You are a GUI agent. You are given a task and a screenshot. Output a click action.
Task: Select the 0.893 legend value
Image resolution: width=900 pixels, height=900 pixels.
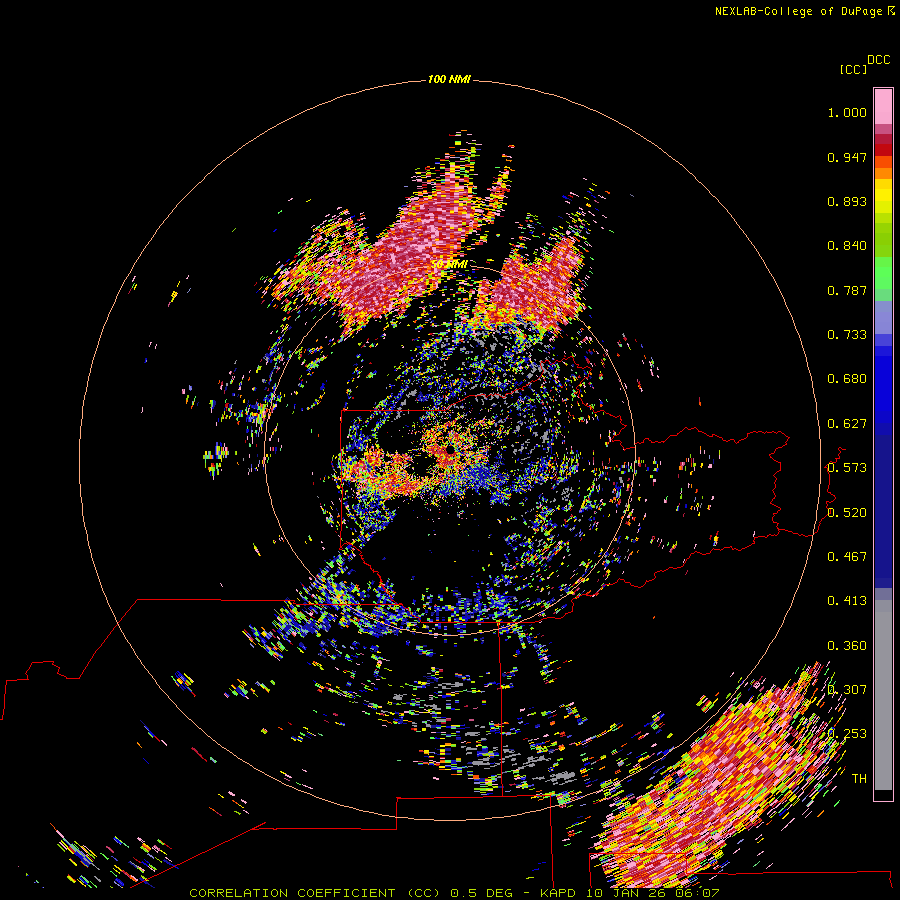(x=847, y=201)
